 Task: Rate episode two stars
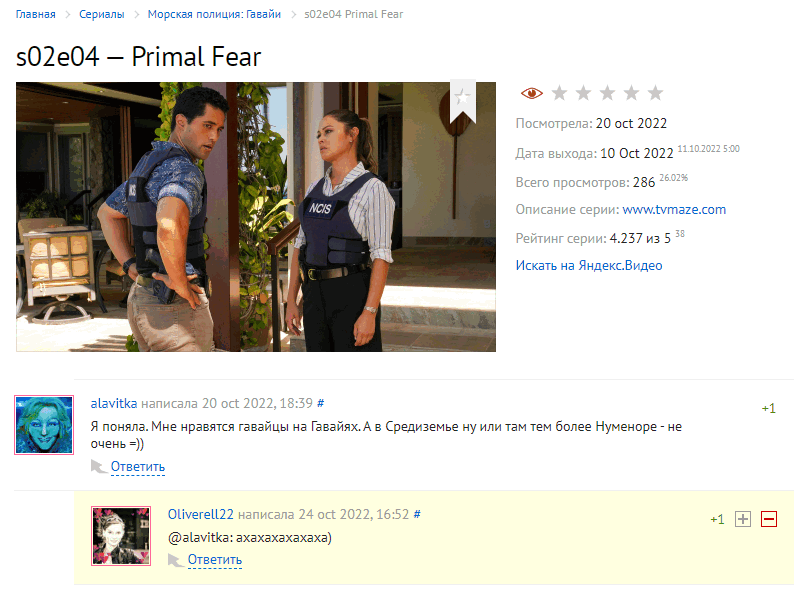click(x=583, y=93)
